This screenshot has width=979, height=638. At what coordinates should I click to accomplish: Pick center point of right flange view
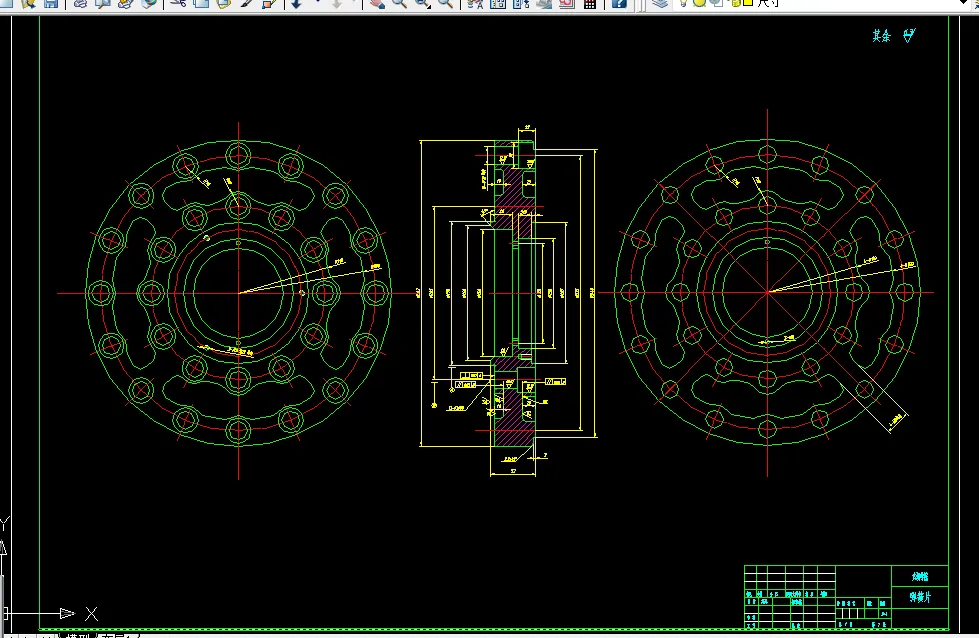coord(767,292)
